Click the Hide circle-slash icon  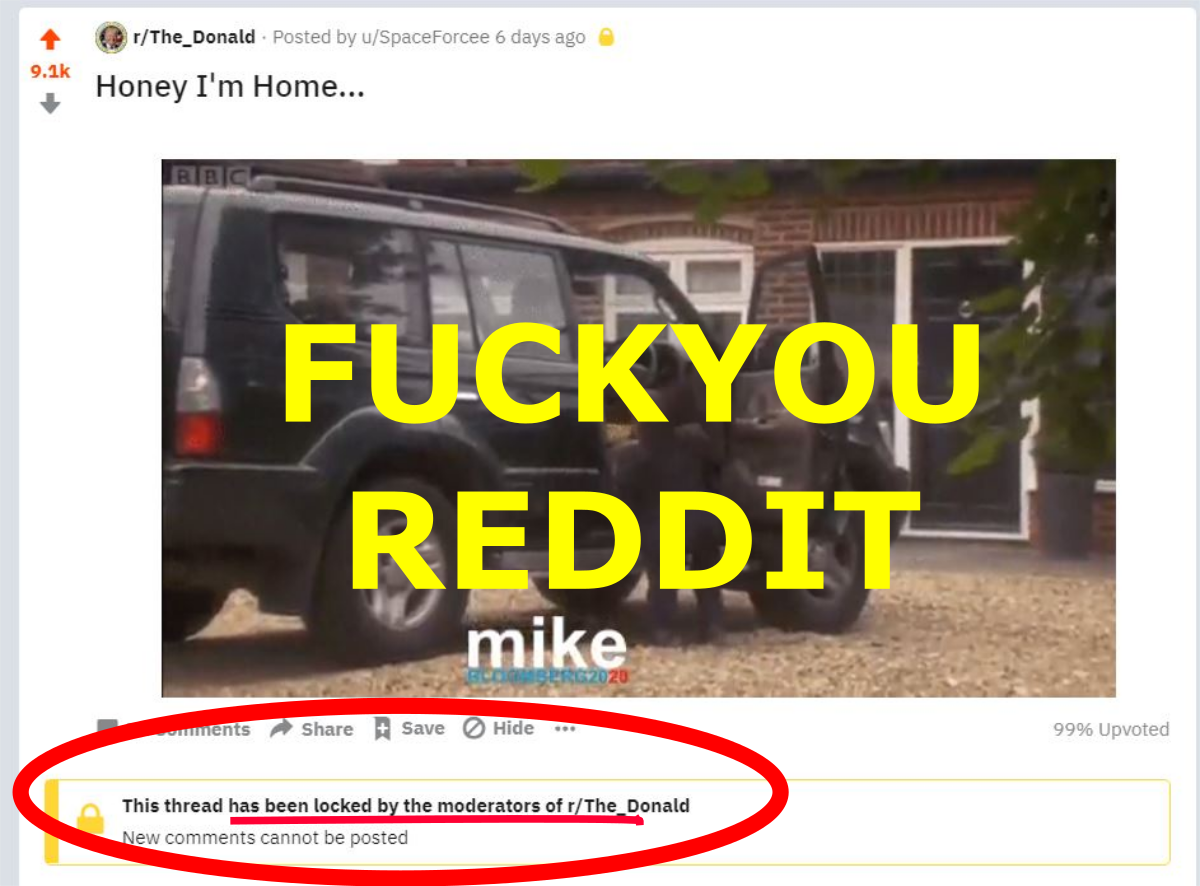click(474, 728)
